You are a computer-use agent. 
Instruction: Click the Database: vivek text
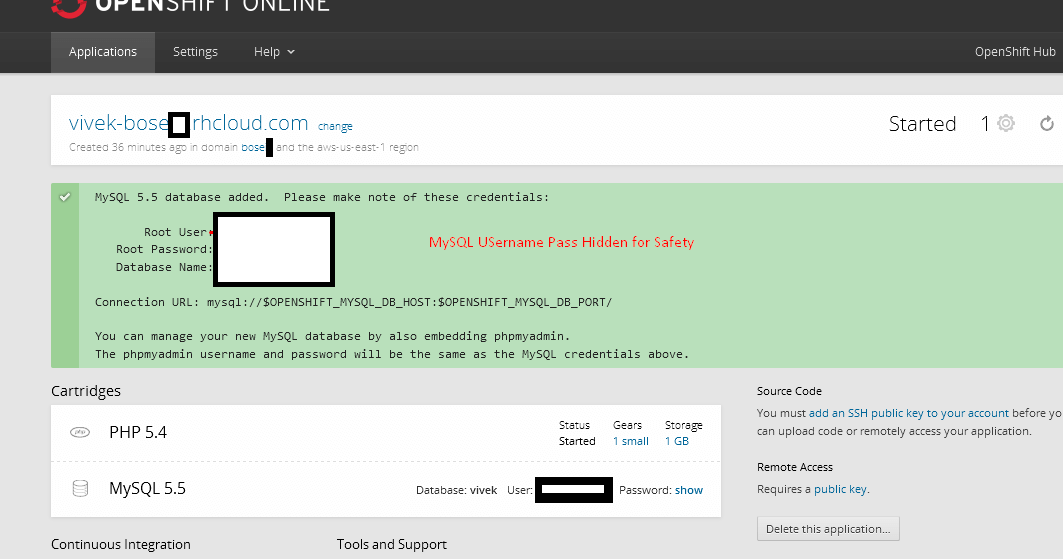[456, 490]
